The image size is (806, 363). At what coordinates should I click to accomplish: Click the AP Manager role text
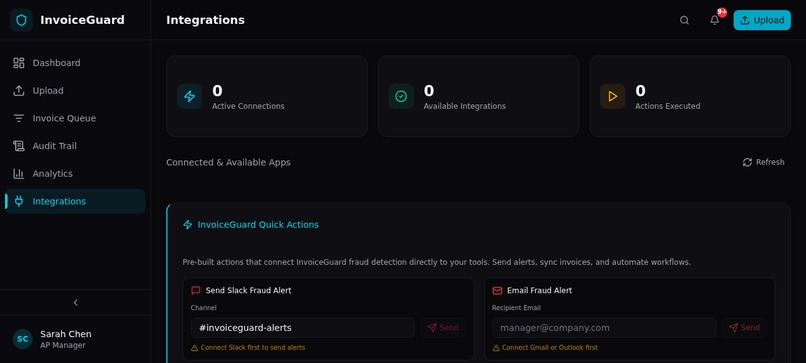(63, 346)
